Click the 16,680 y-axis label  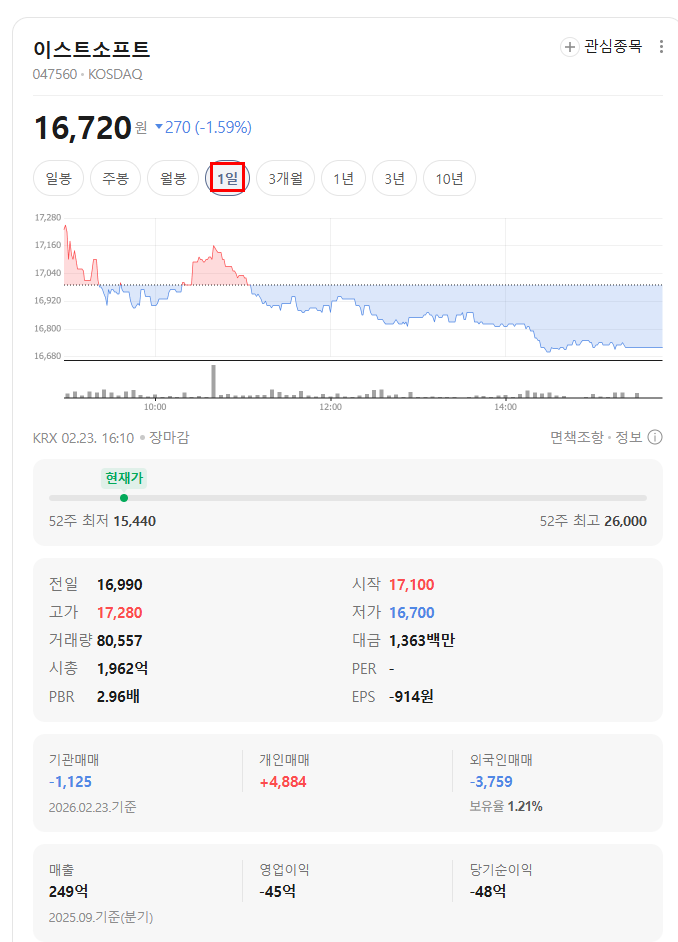pyautogui.click(x=48, y=356)
